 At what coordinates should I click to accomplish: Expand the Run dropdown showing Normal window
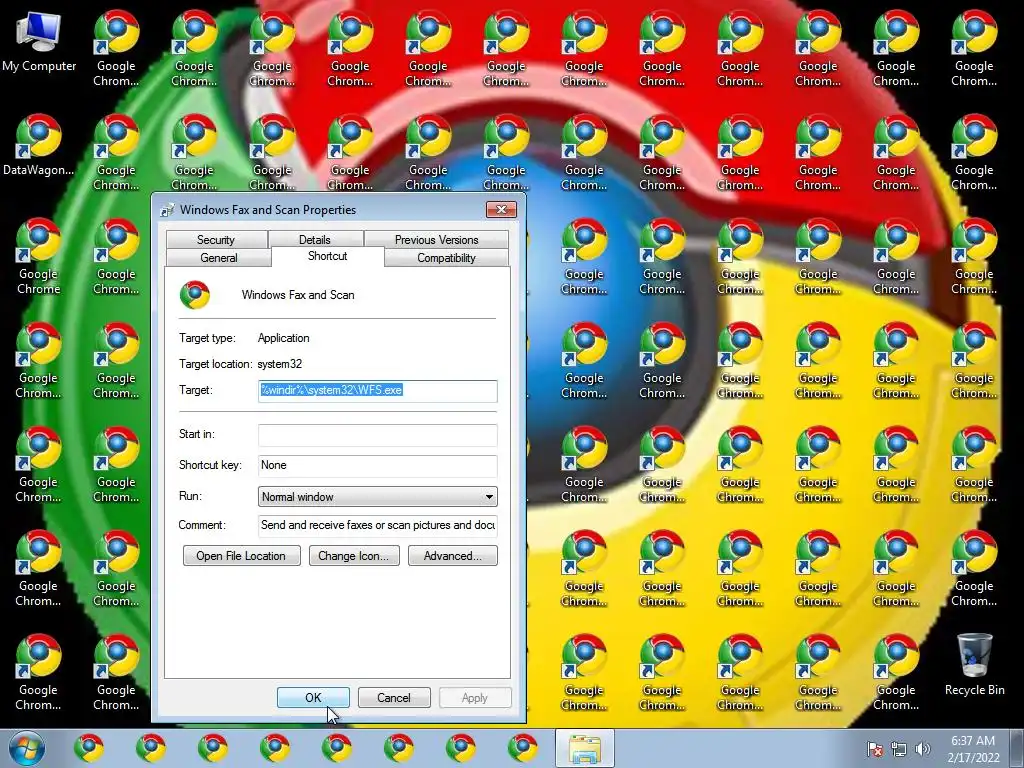(377, 497)
